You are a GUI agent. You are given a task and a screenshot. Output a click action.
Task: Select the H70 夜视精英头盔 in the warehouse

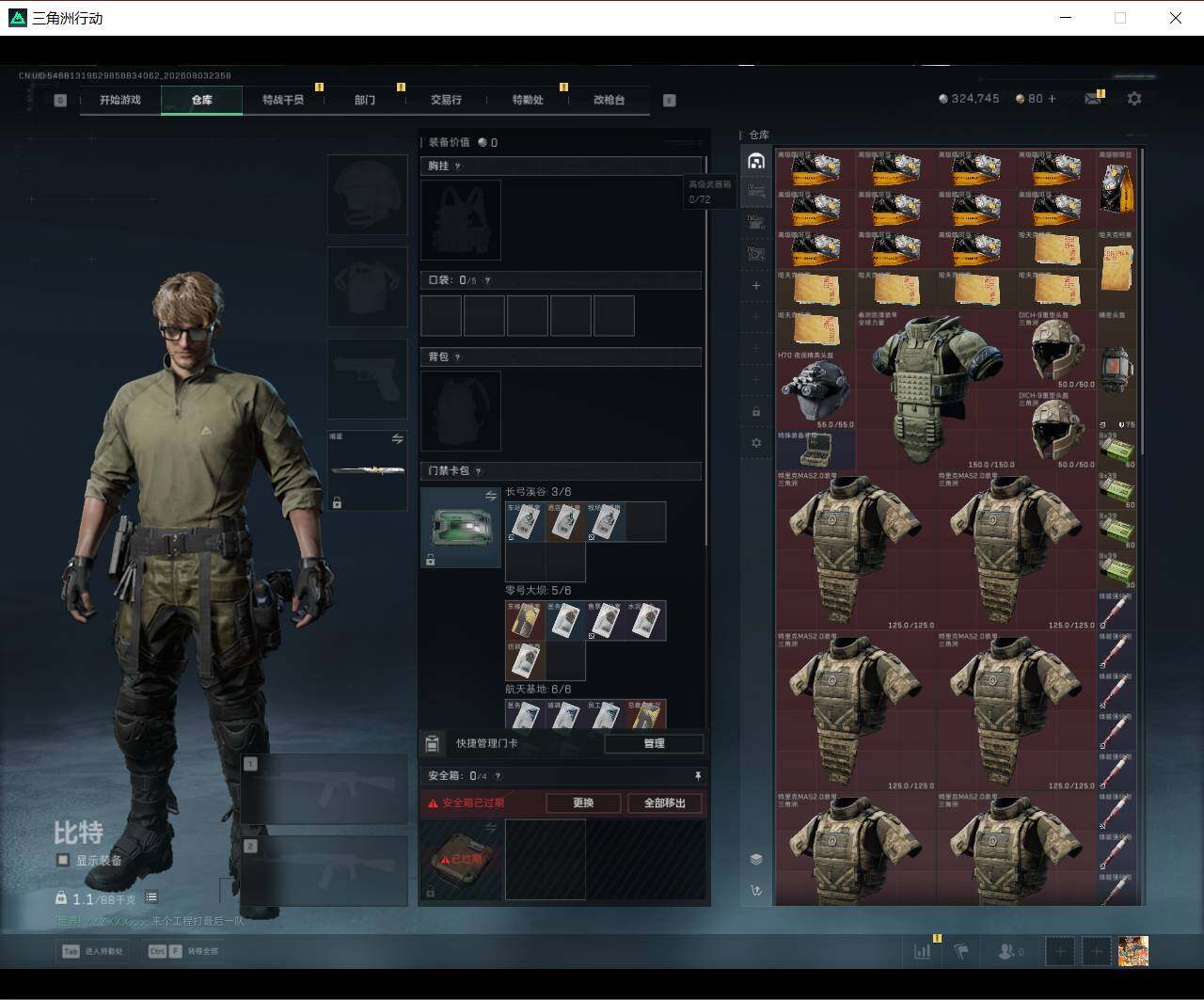pyautogui.click(x=816, y=390)
